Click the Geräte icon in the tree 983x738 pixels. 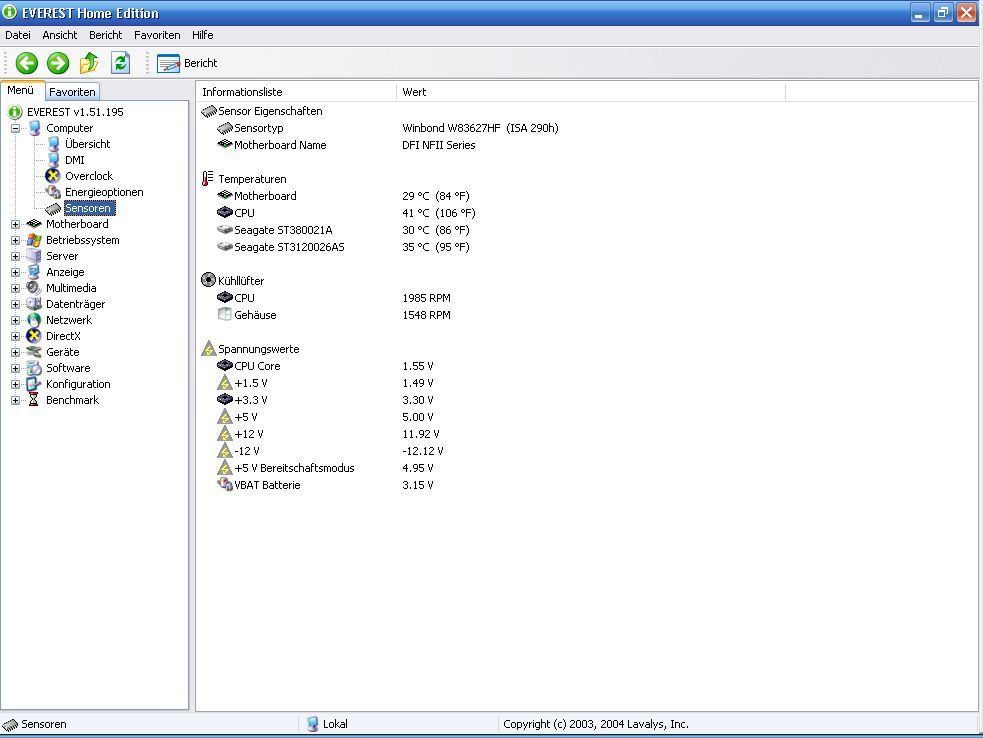click(x=34, y=352)
